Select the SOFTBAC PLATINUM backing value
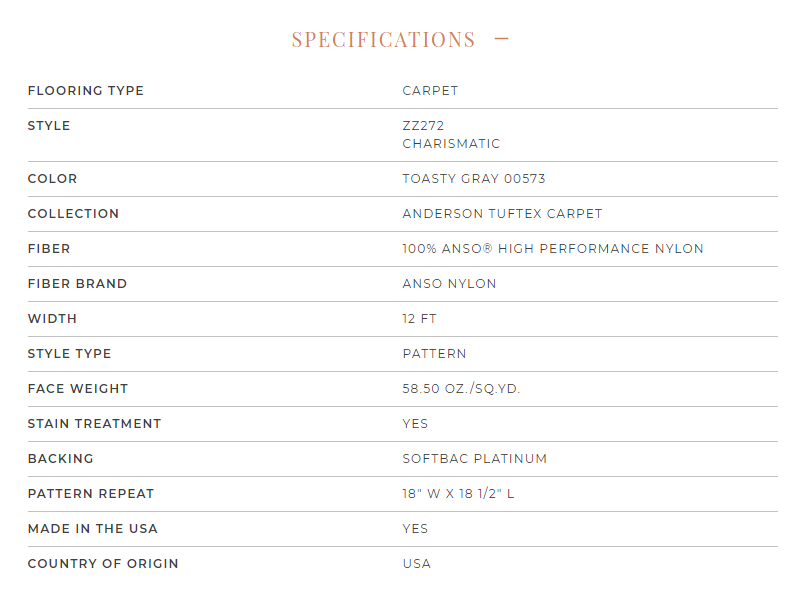The image size is (809, 598). 475,459
